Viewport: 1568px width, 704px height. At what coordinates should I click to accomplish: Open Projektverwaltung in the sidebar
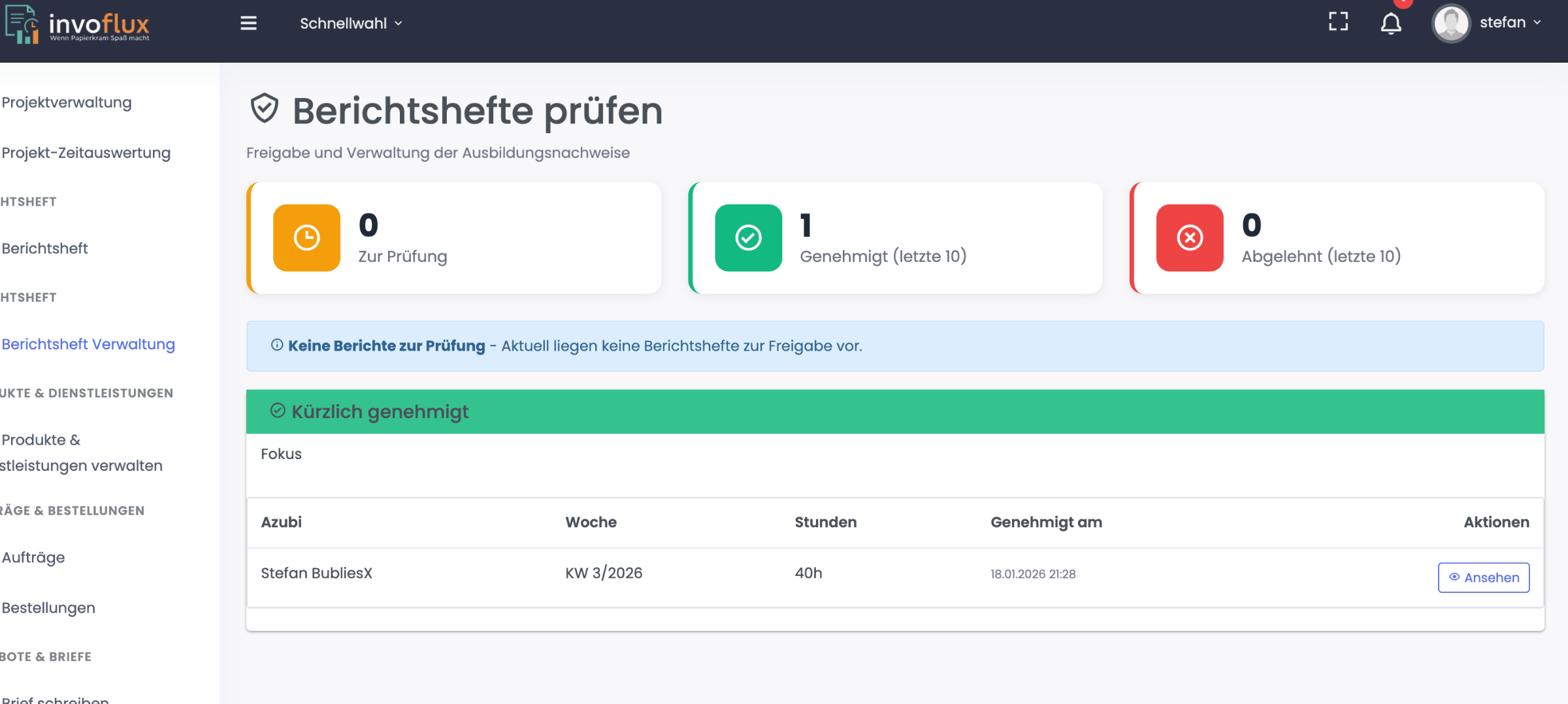67,103
